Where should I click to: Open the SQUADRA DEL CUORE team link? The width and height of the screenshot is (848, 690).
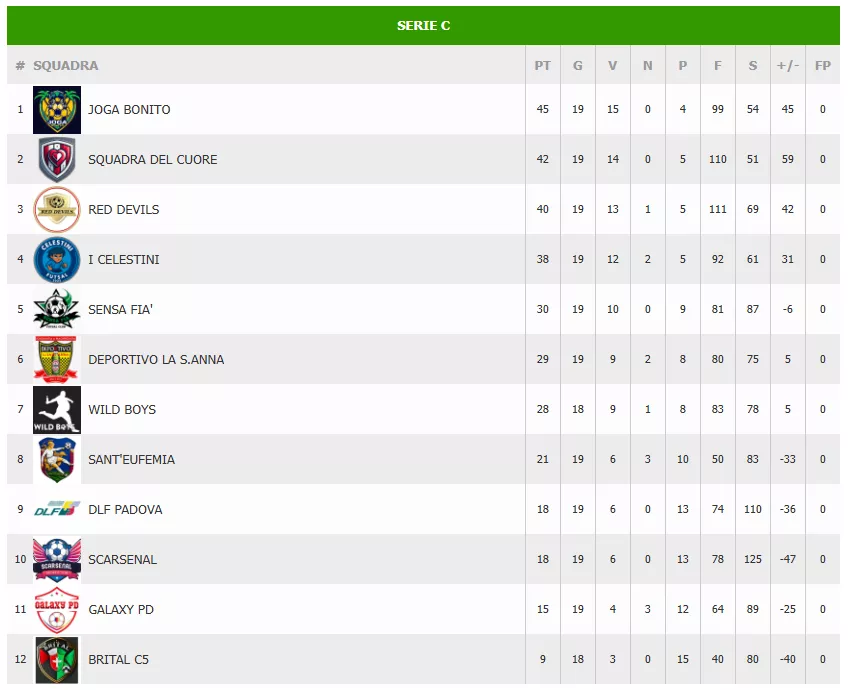pyautogui.click(x=152, y=160)
